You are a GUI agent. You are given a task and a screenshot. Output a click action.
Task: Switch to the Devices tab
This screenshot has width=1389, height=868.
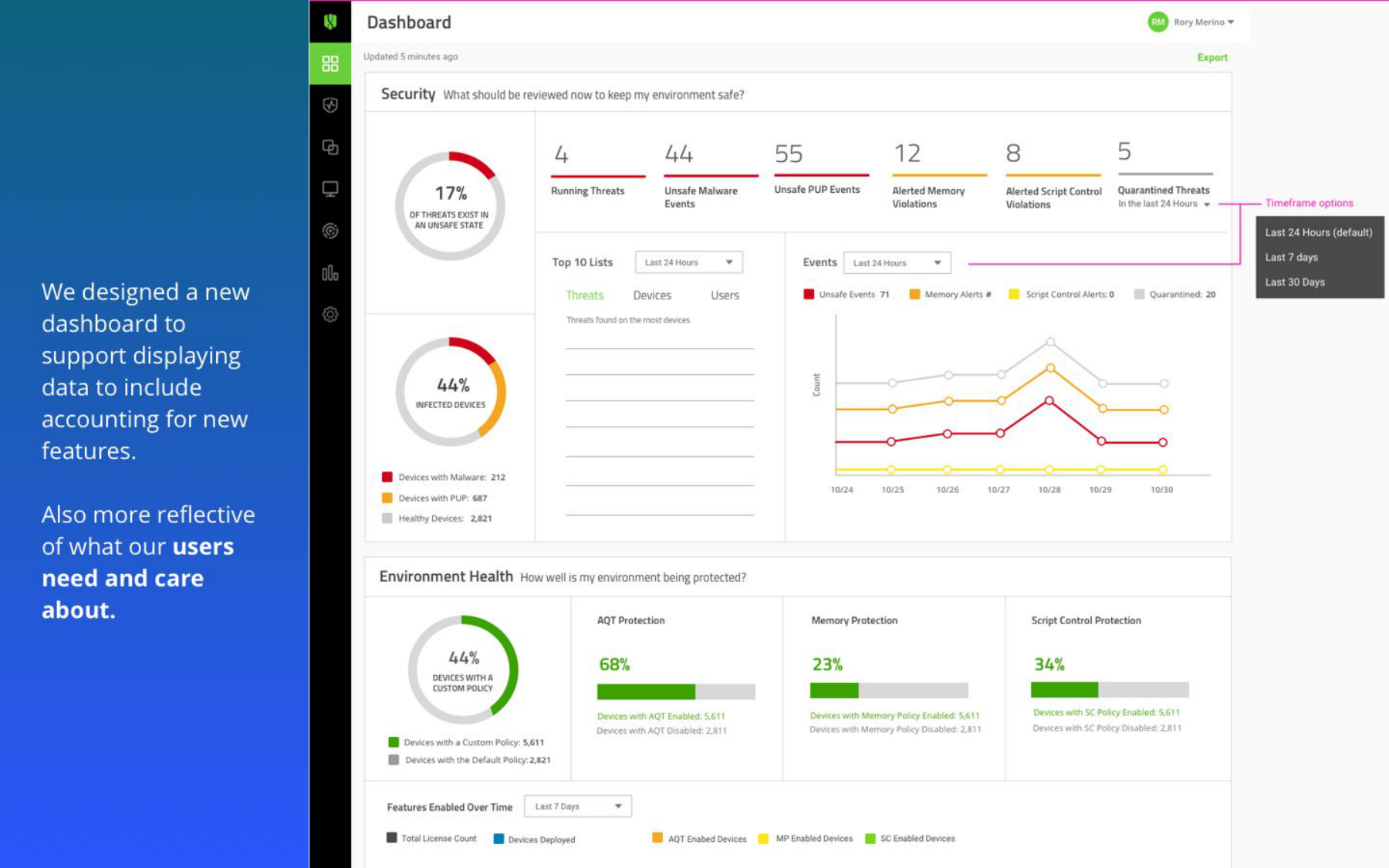tap(652, 296)
